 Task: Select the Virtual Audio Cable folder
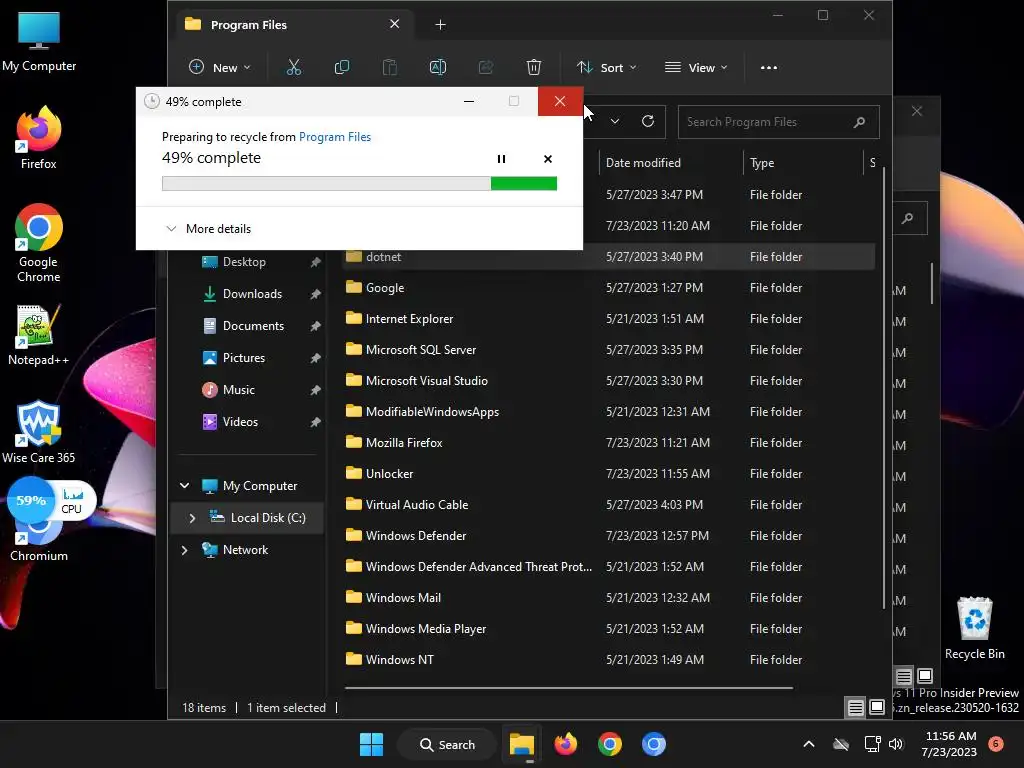pyautogui.click(x=609, y=505)
